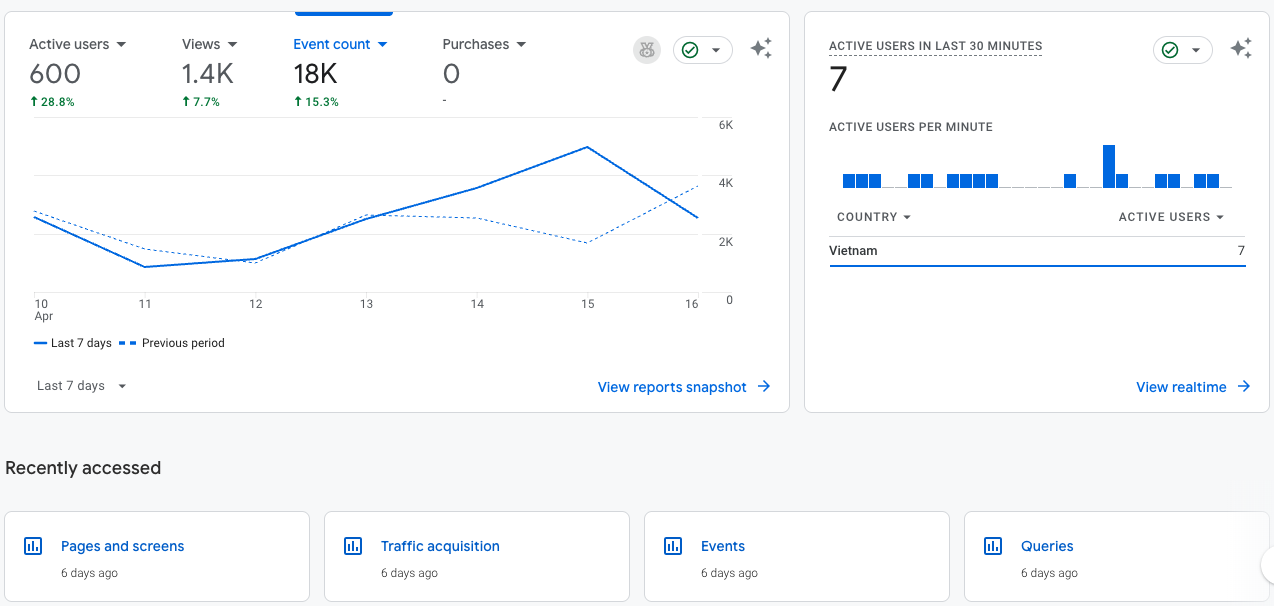Sort by the COUNTRY column dropdown
The image size is (1274, 606).
[x=874, y=217]
